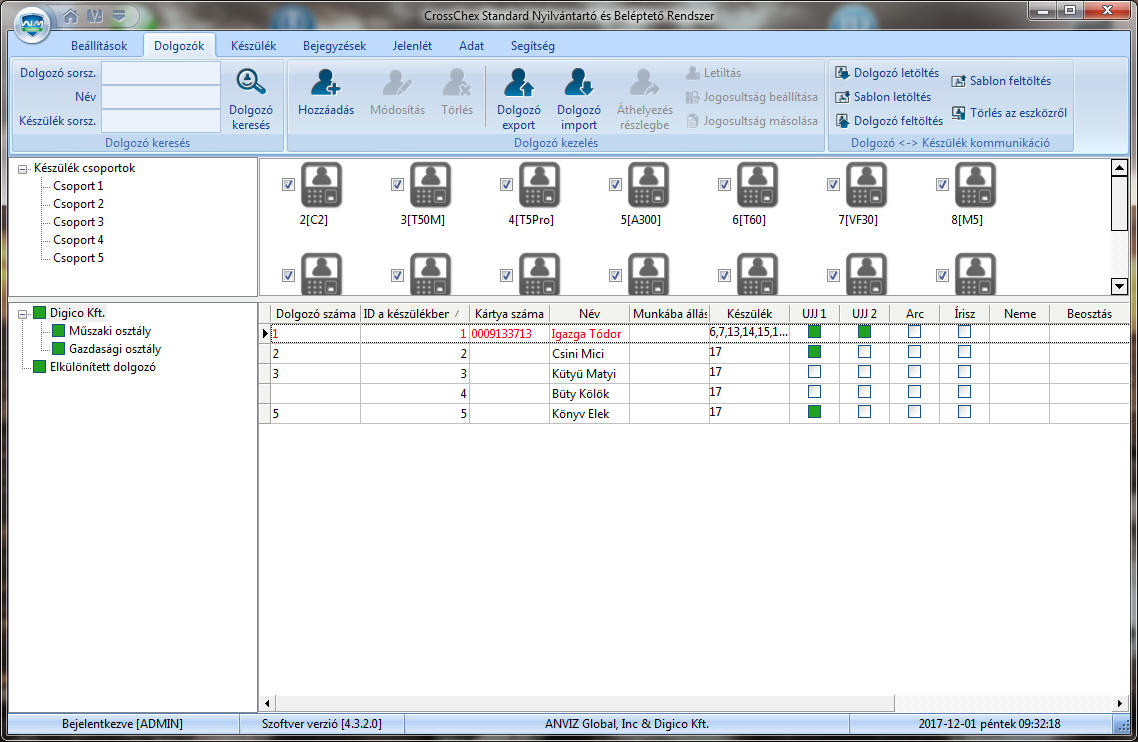Uncheck the 2[C2] device checkbox
Viewport: 1138px width, 742px height.
(288, 184)
